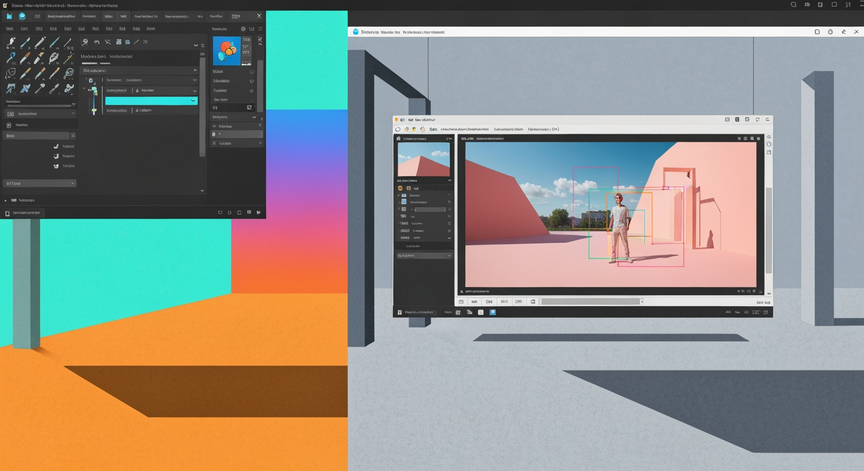
Task: Click the vertical teal slider beside the layer rows
Action: pos(94,100)
